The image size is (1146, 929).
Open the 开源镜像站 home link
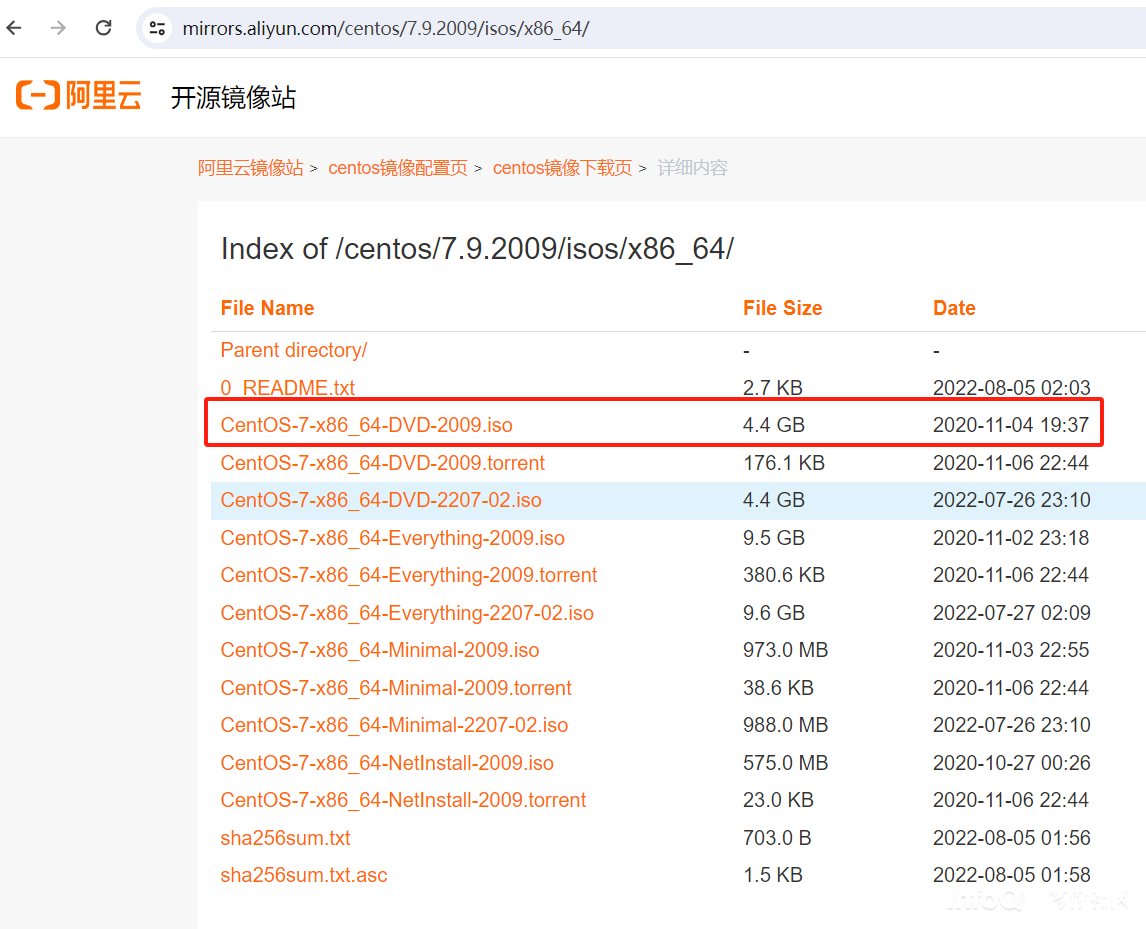[233, 97]
